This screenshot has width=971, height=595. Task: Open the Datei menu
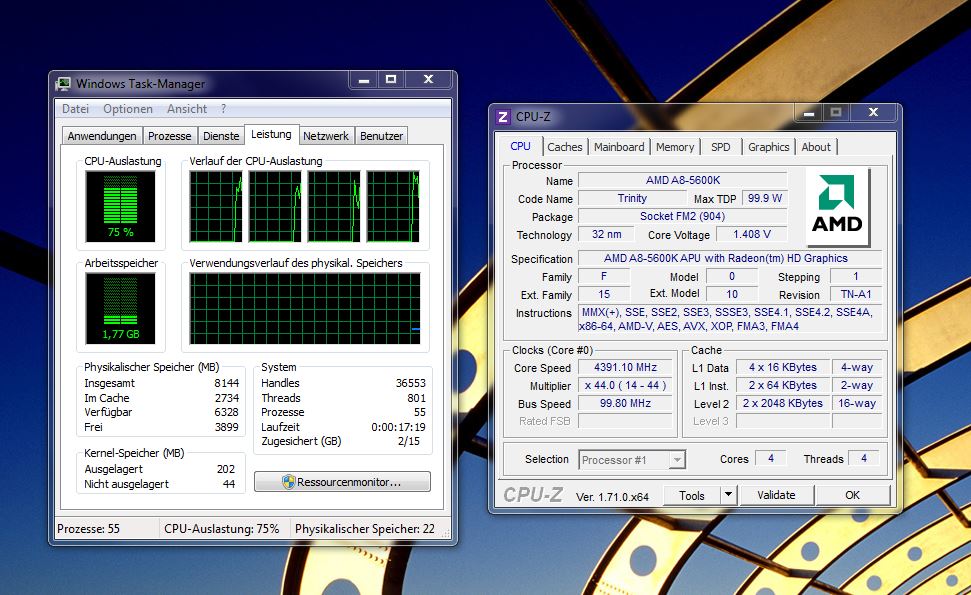75,108
